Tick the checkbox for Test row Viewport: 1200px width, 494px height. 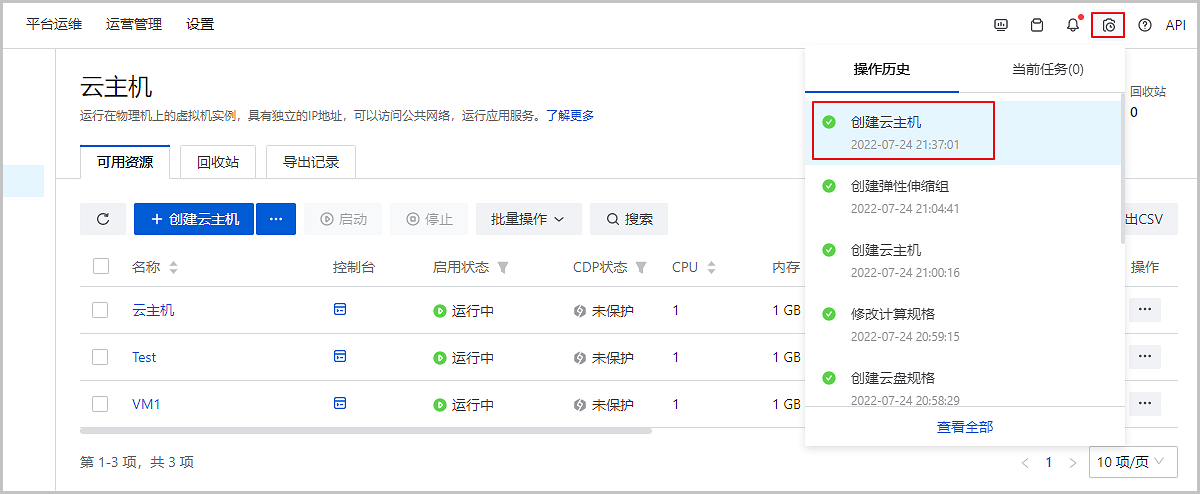100,357
